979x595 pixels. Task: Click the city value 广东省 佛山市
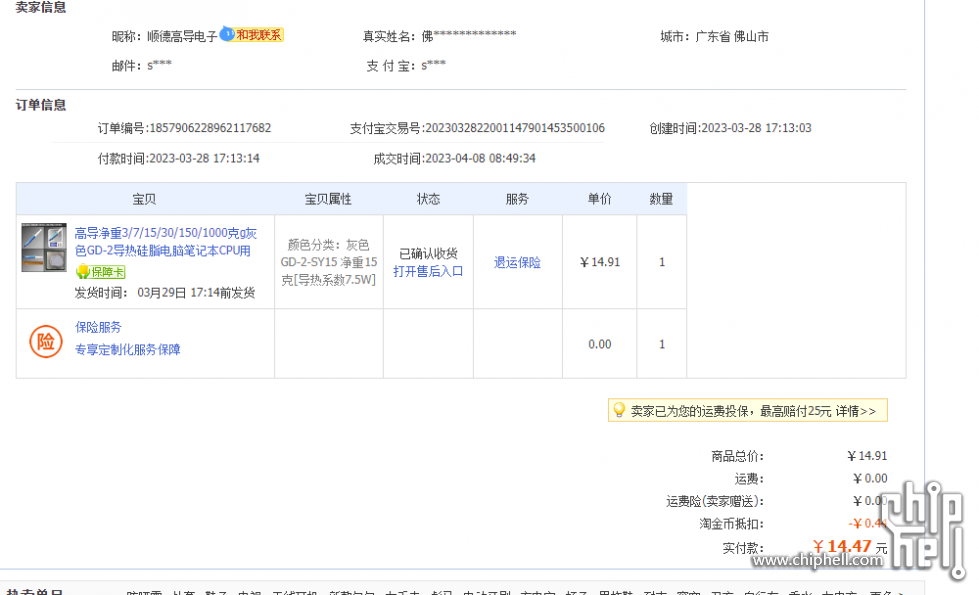pos(732,36)
